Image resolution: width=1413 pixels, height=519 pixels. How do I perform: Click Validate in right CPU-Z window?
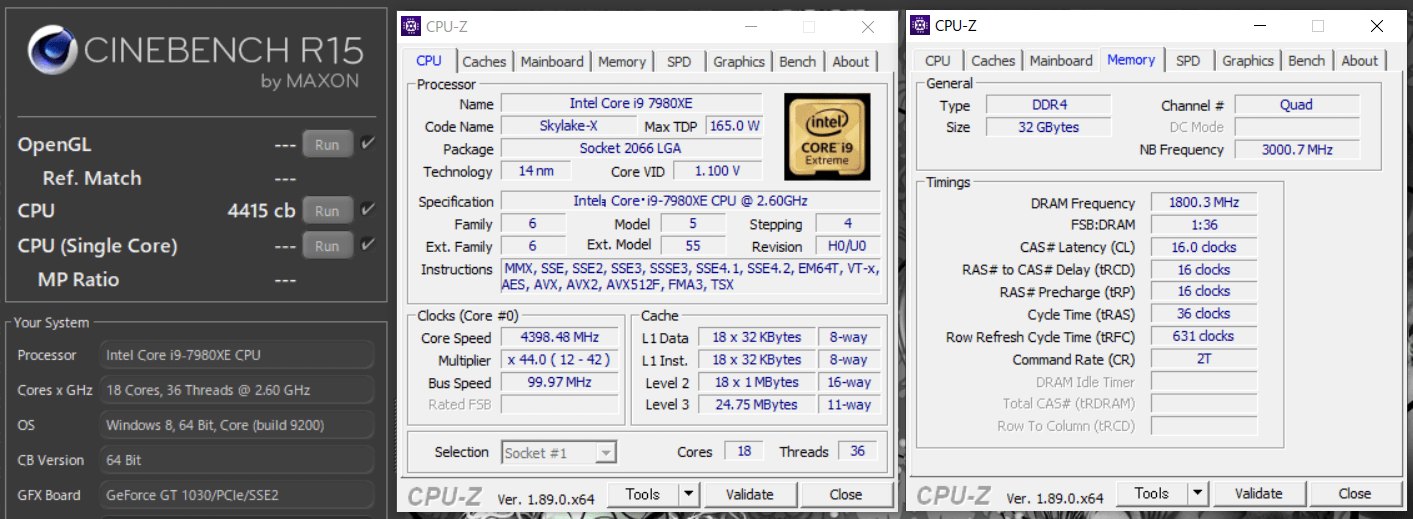pyautogui.click(x=1259, y=493)
